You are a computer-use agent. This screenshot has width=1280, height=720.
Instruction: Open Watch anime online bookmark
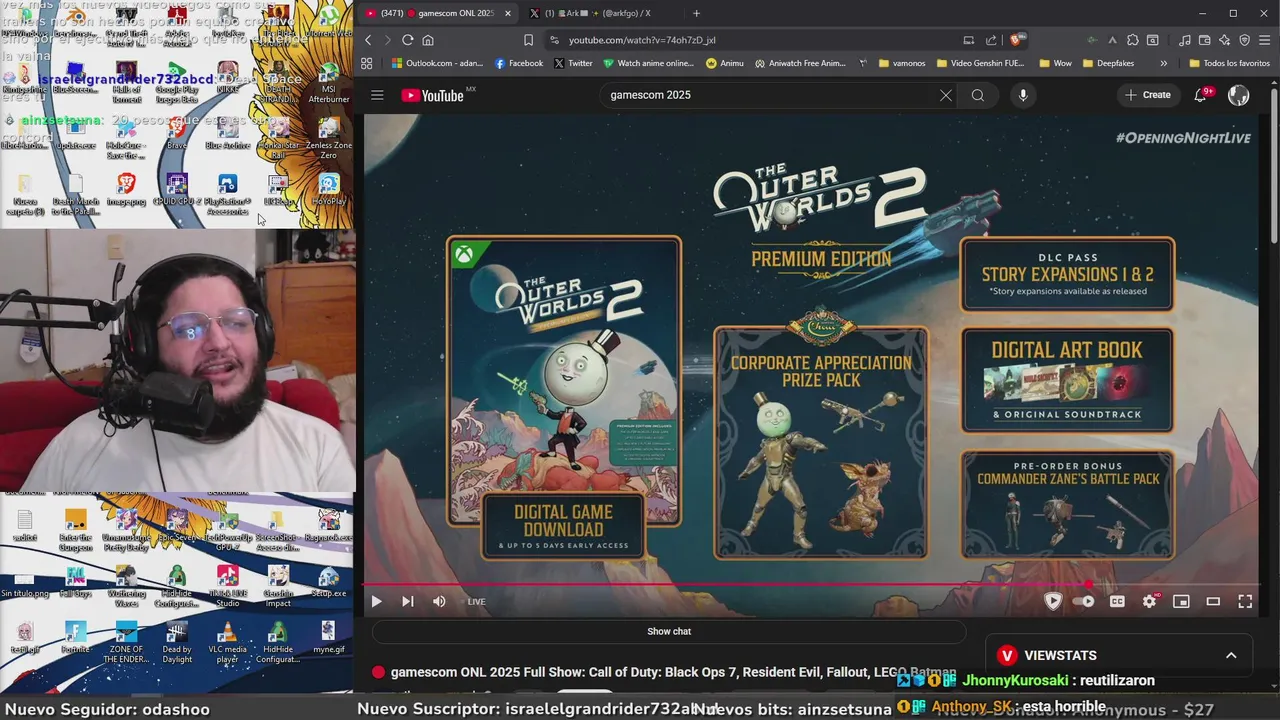pos(648,63)
